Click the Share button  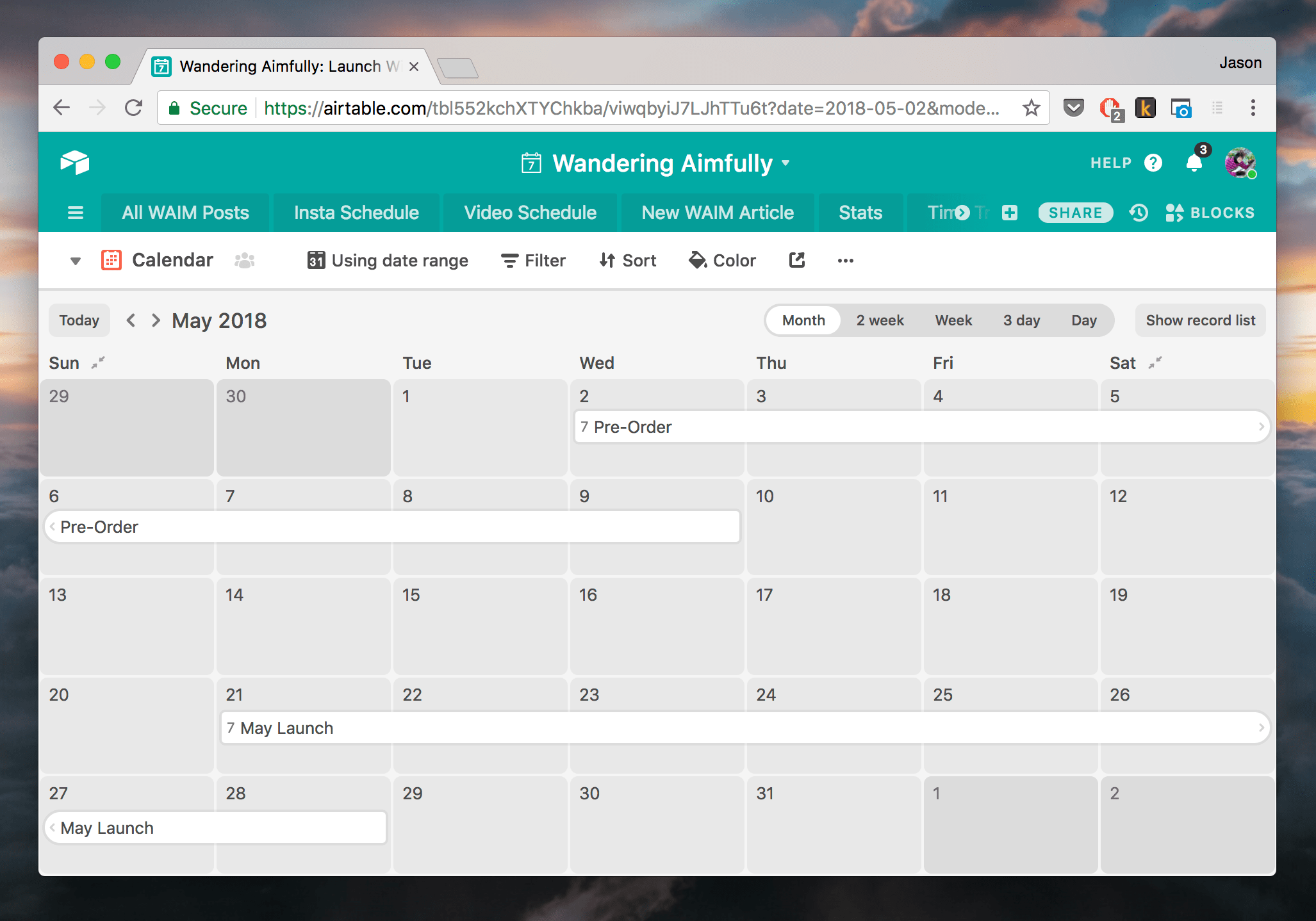(x=1075, y=213)
